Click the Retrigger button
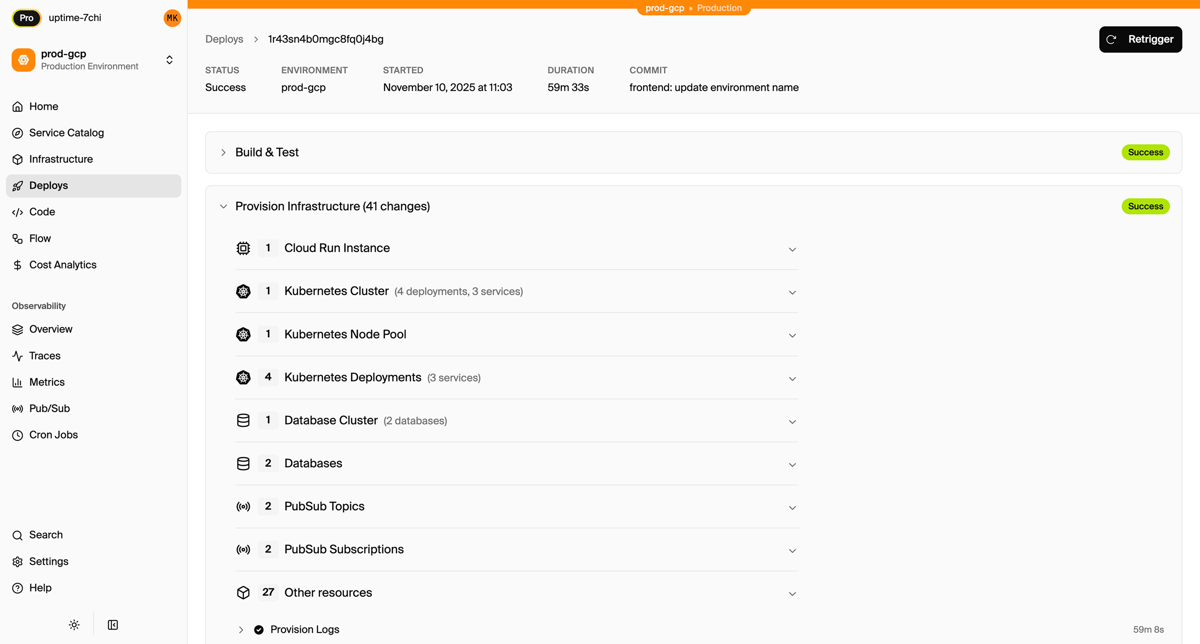1200x644 pixels. click(x=1140, y=39)
